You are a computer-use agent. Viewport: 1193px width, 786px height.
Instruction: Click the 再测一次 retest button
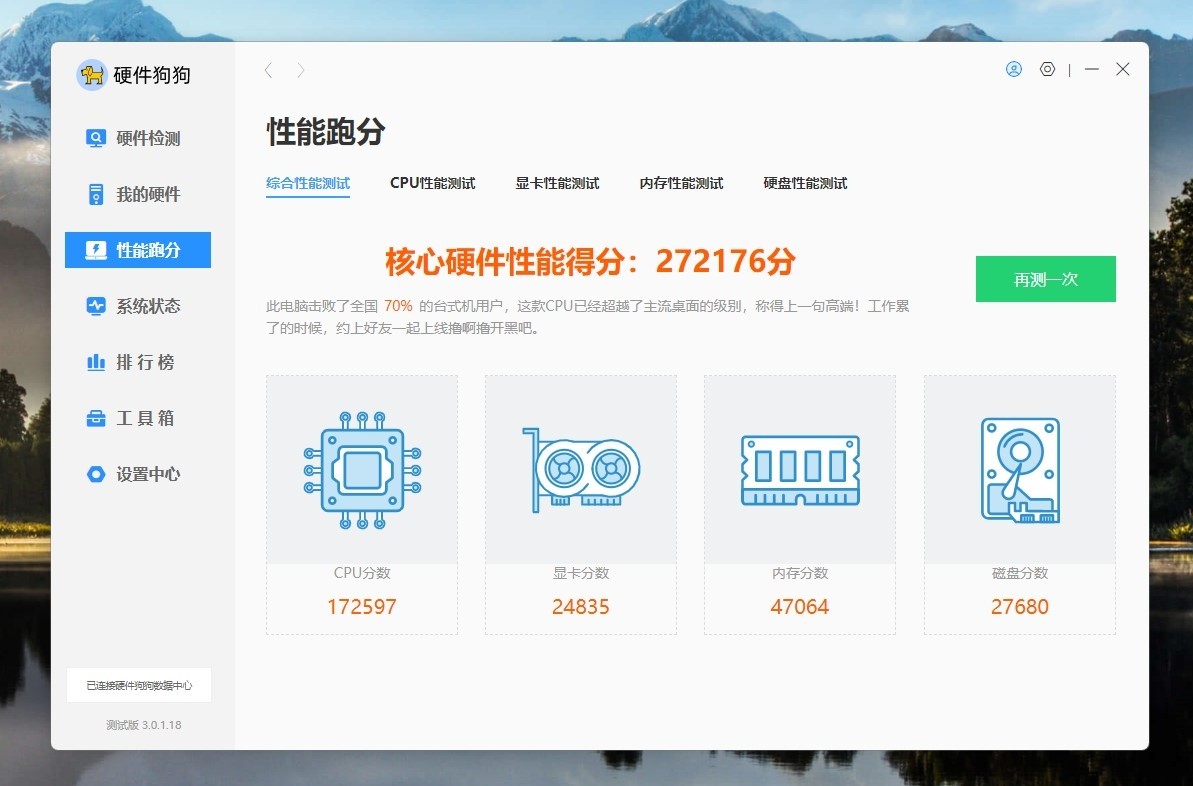coord(1045,279)
